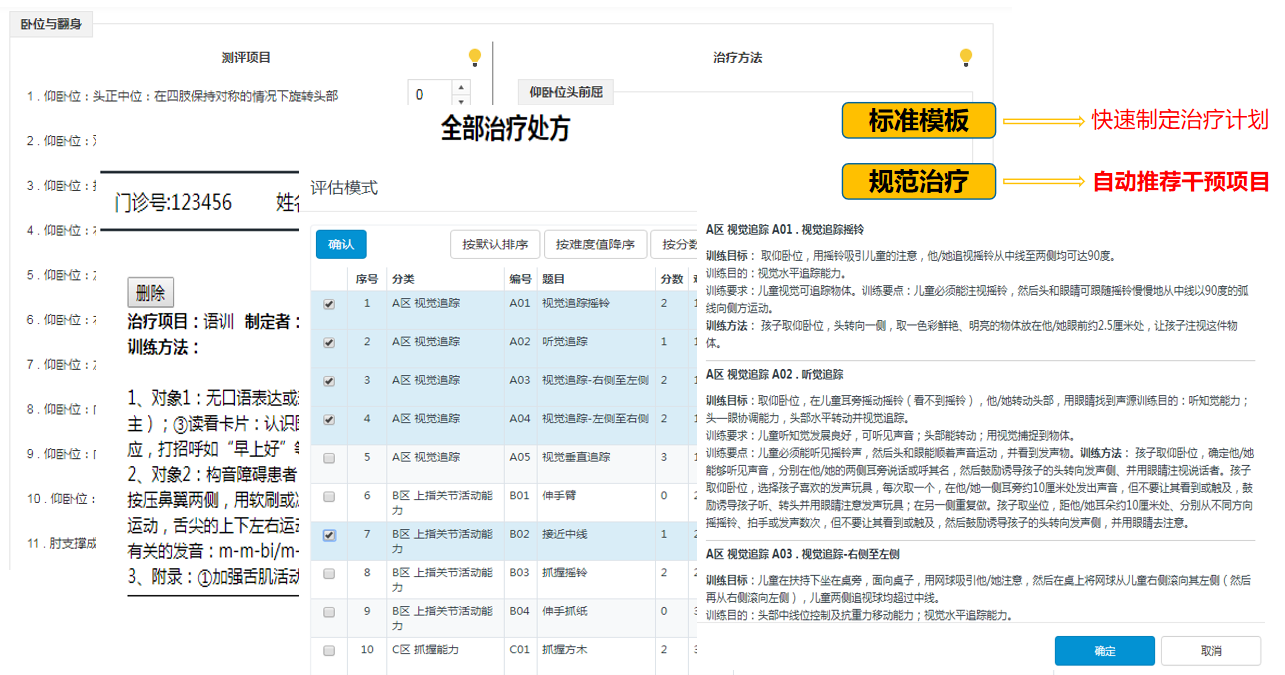Uncheck the 接近中线 row checkbox
1285x675 pixels.
(x=329, y=535)
